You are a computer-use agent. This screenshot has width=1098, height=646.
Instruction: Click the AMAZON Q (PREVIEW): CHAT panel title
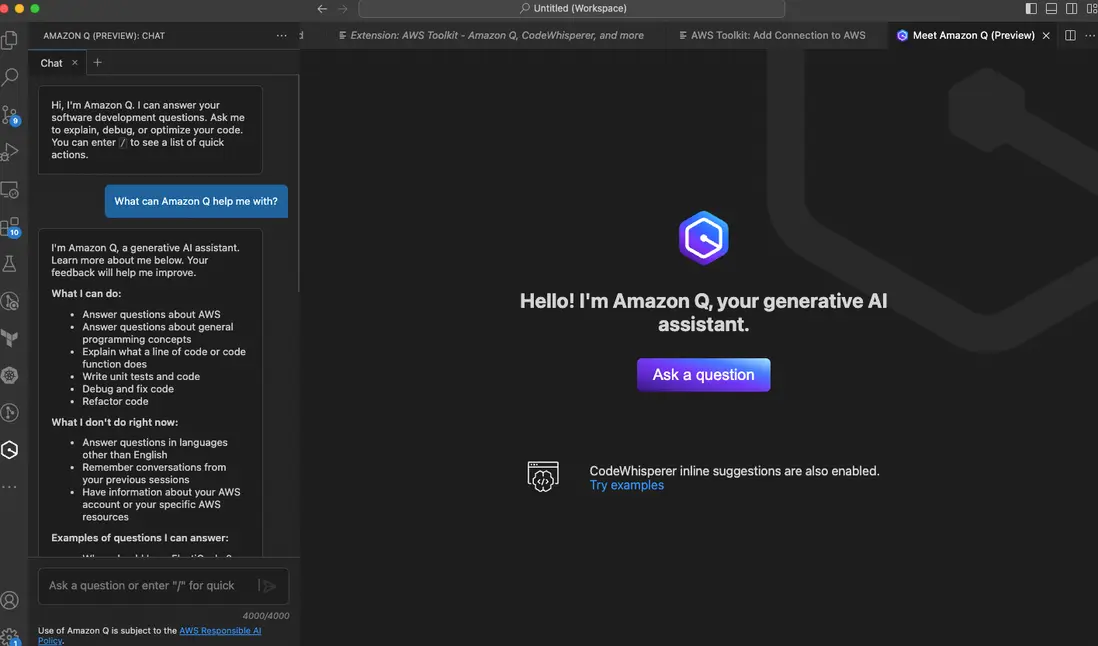point(104,36)
